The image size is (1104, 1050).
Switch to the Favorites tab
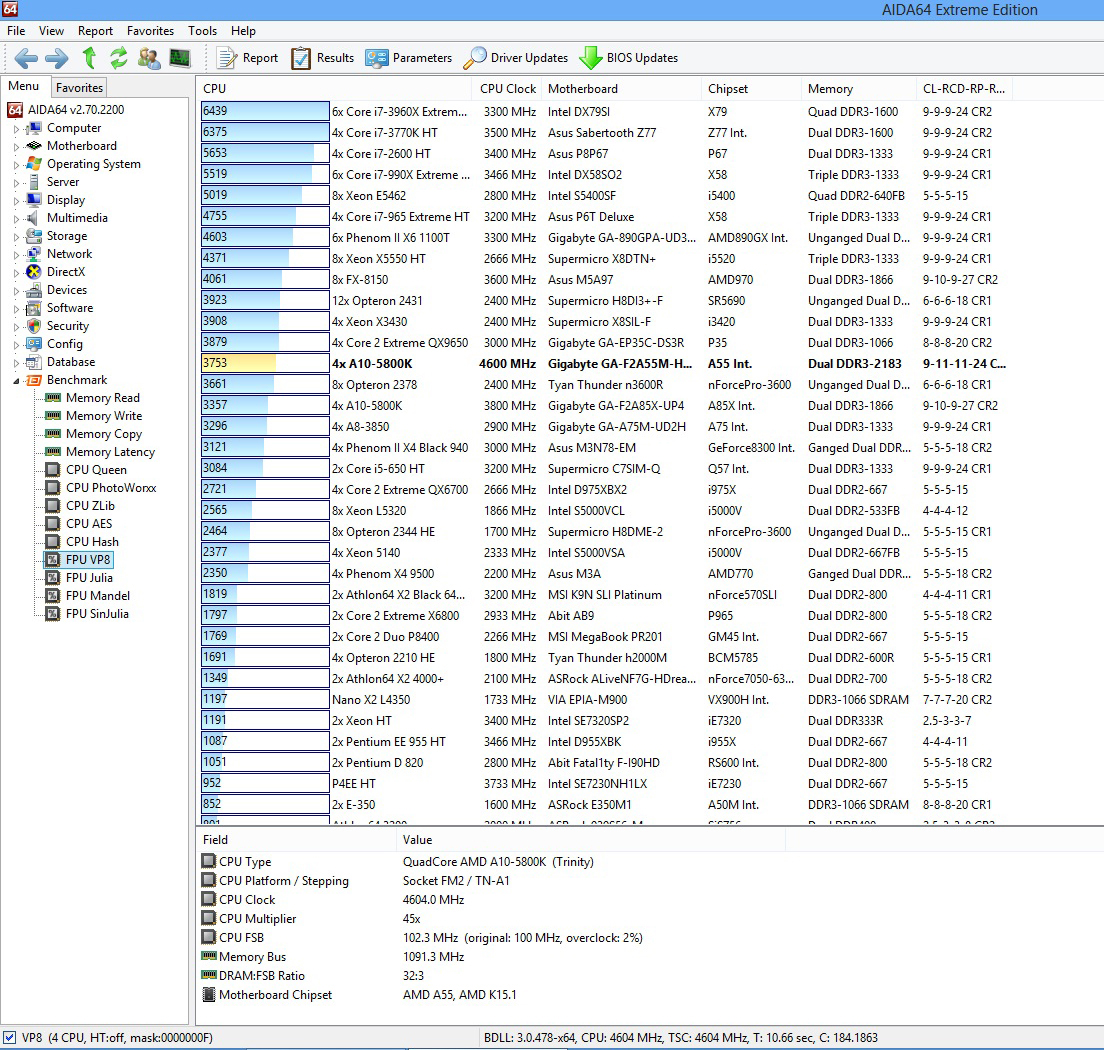click(x=80, y=87)
